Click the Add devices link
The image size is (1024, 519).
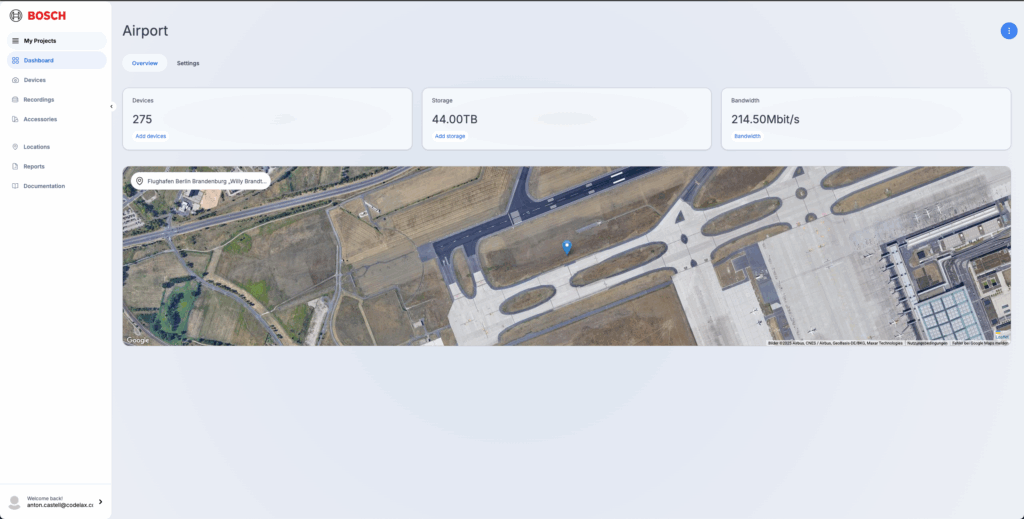pyautogui.click(x=151, y=136)
